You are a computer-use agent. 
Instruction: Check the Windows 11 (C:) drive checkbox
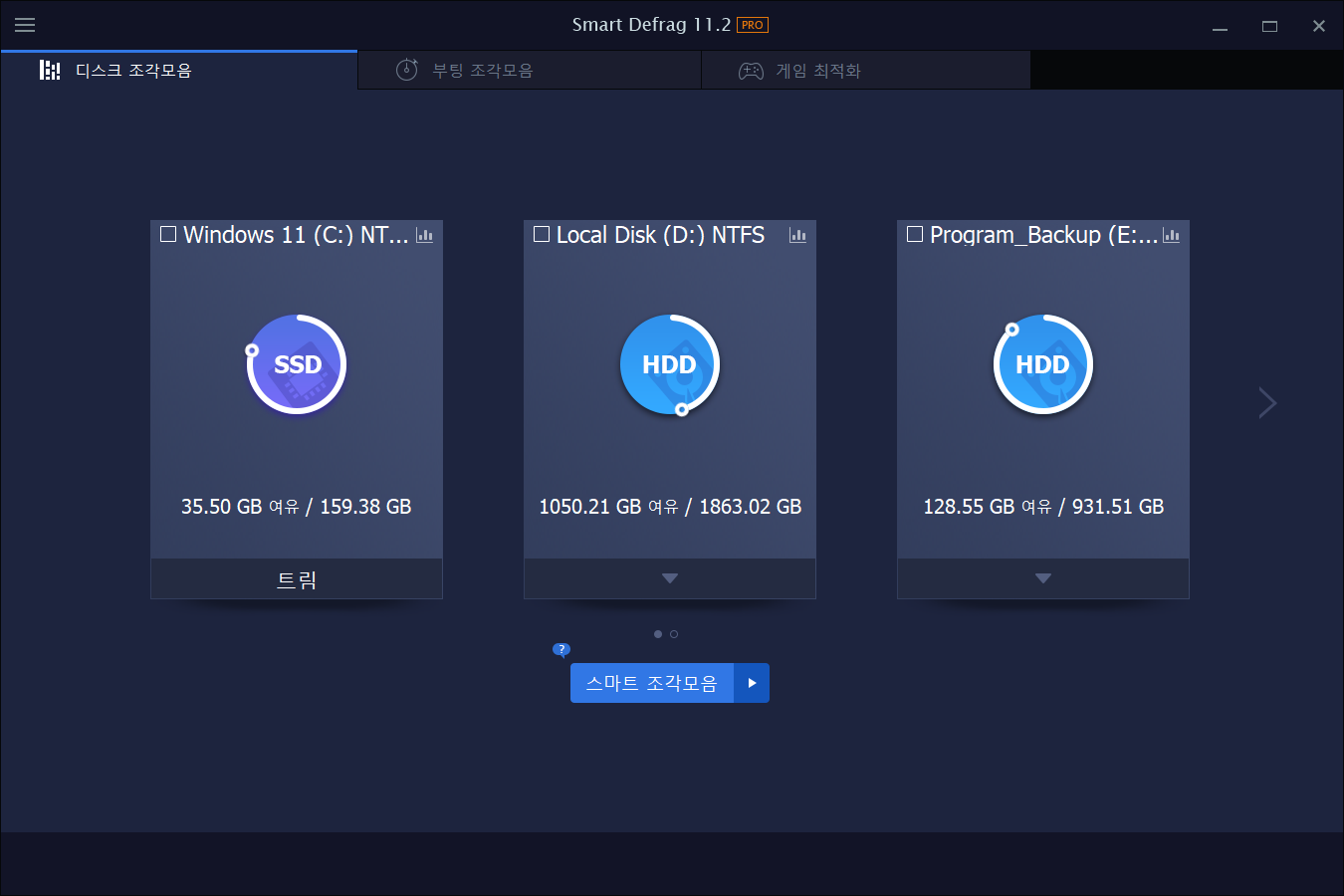[168, 234]
